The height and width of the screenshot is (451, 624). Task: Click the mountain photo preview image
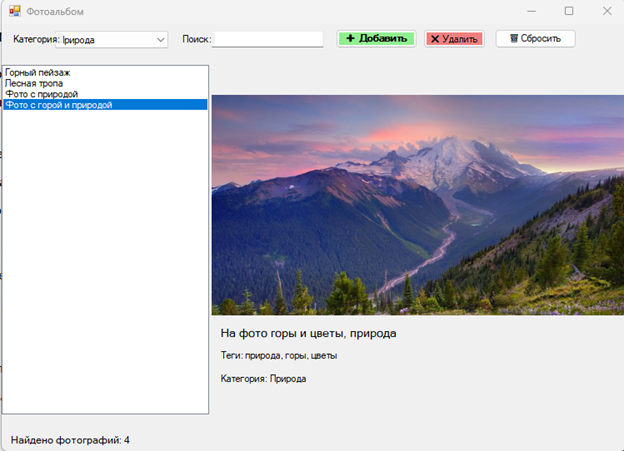click(417, 204)
